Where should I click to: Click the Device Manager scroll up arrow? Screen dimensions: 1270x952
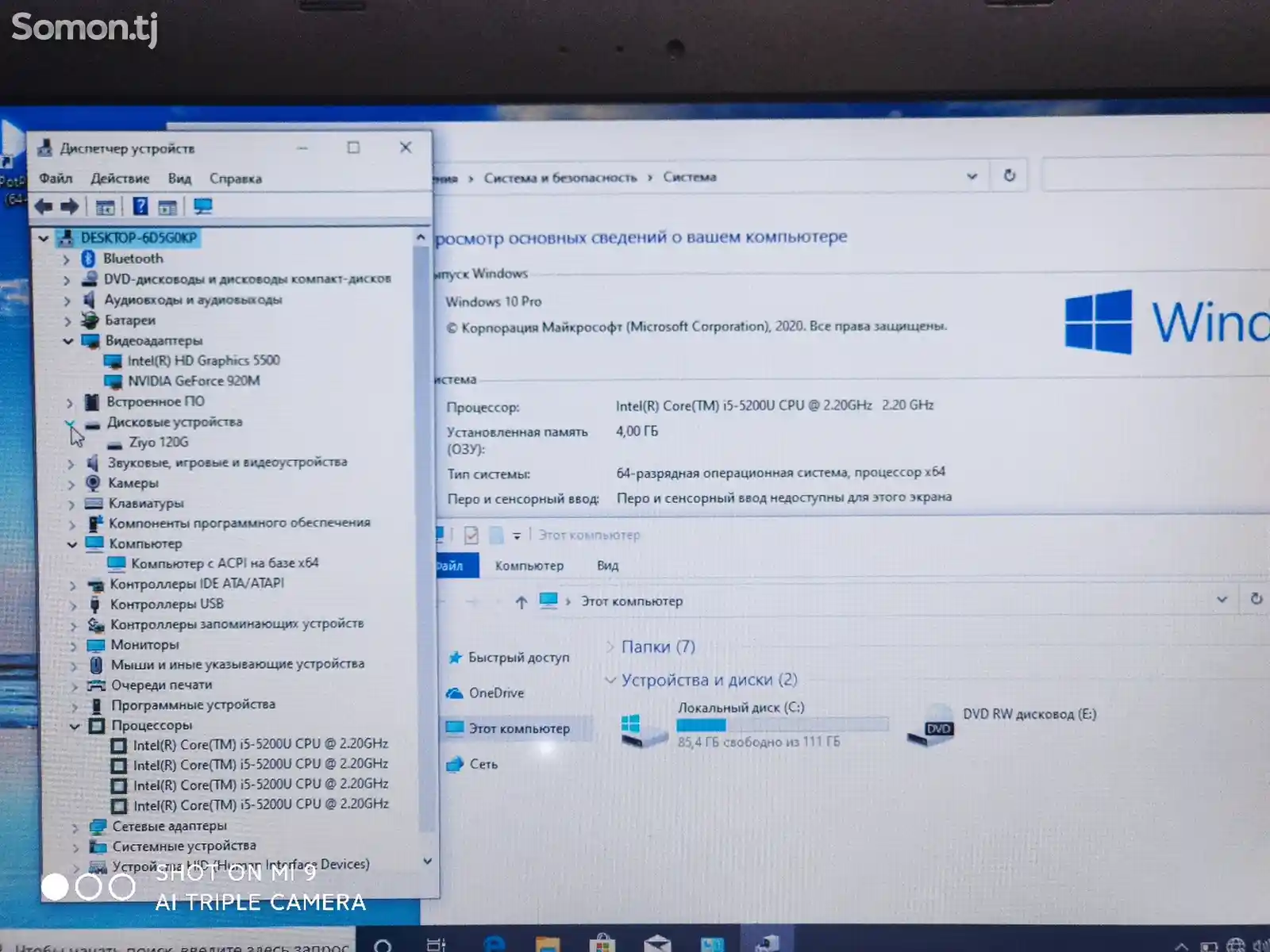(x=421, y=237)
